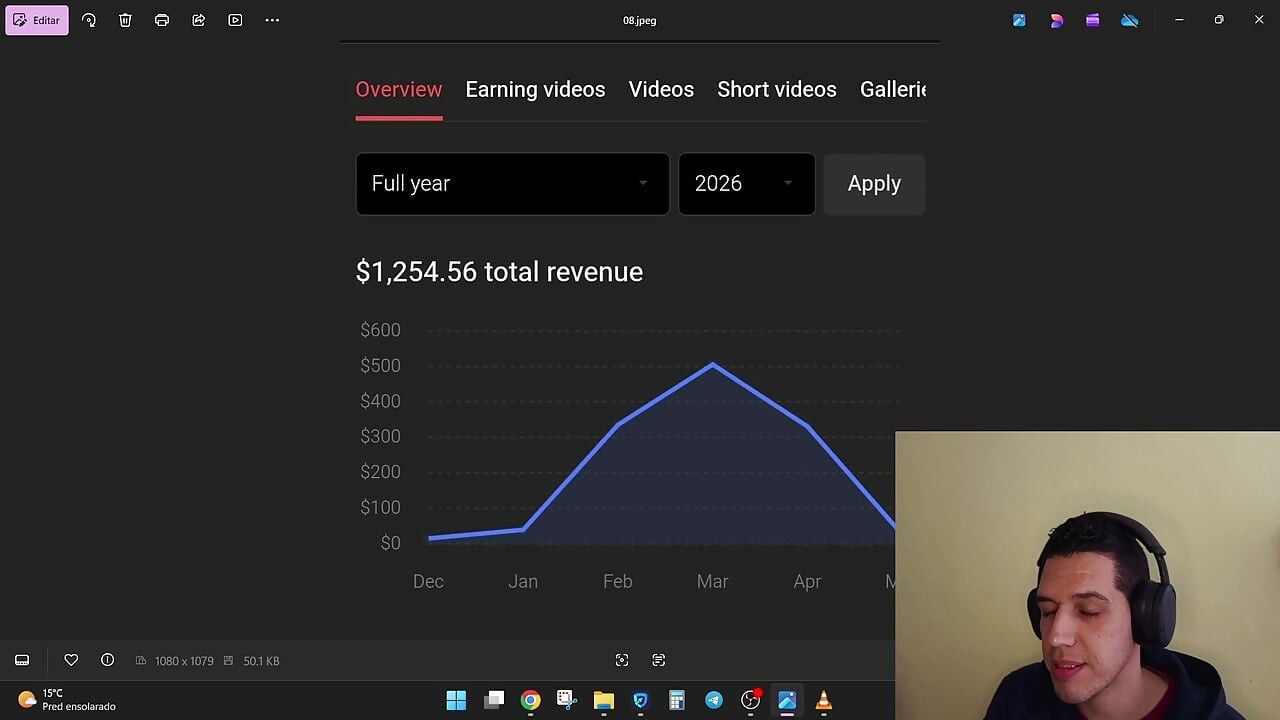
Task: Open the Editar image editor button
Action: tap(37, 20)
